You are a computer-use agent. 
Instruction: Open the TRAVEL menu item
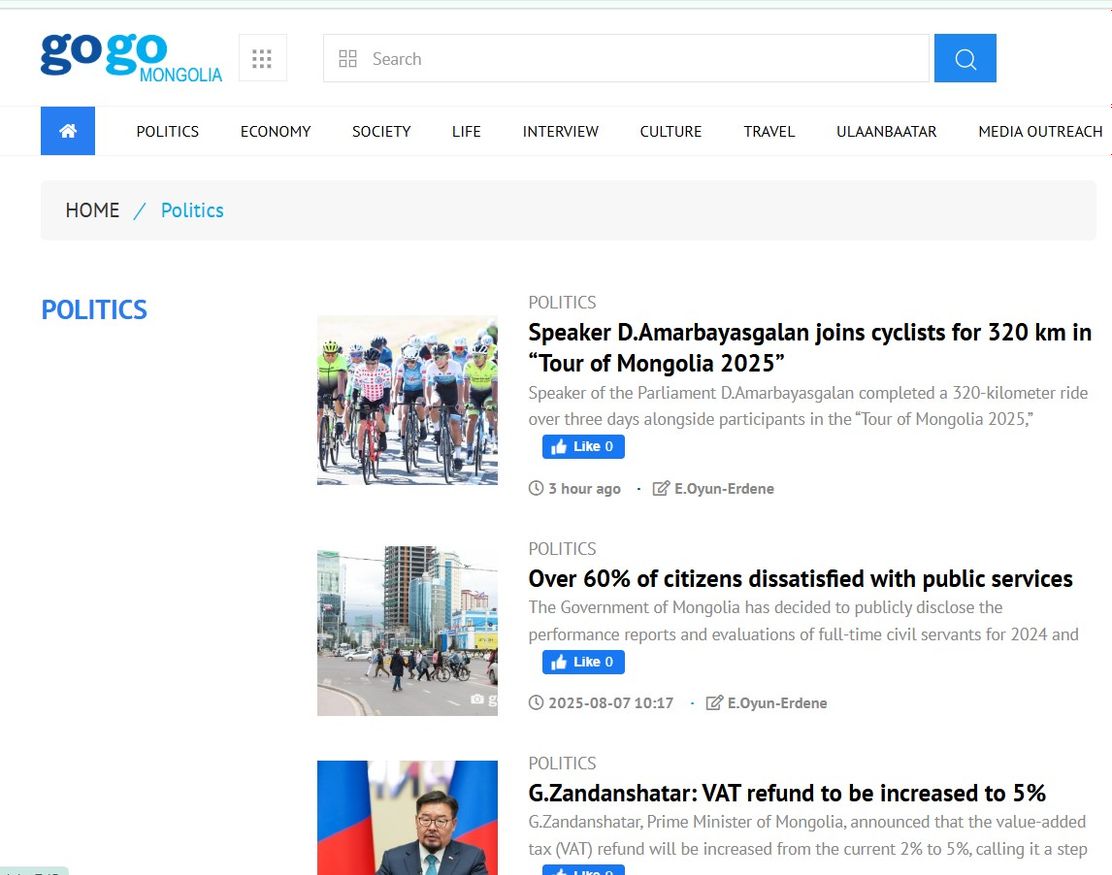click(769, 131)
